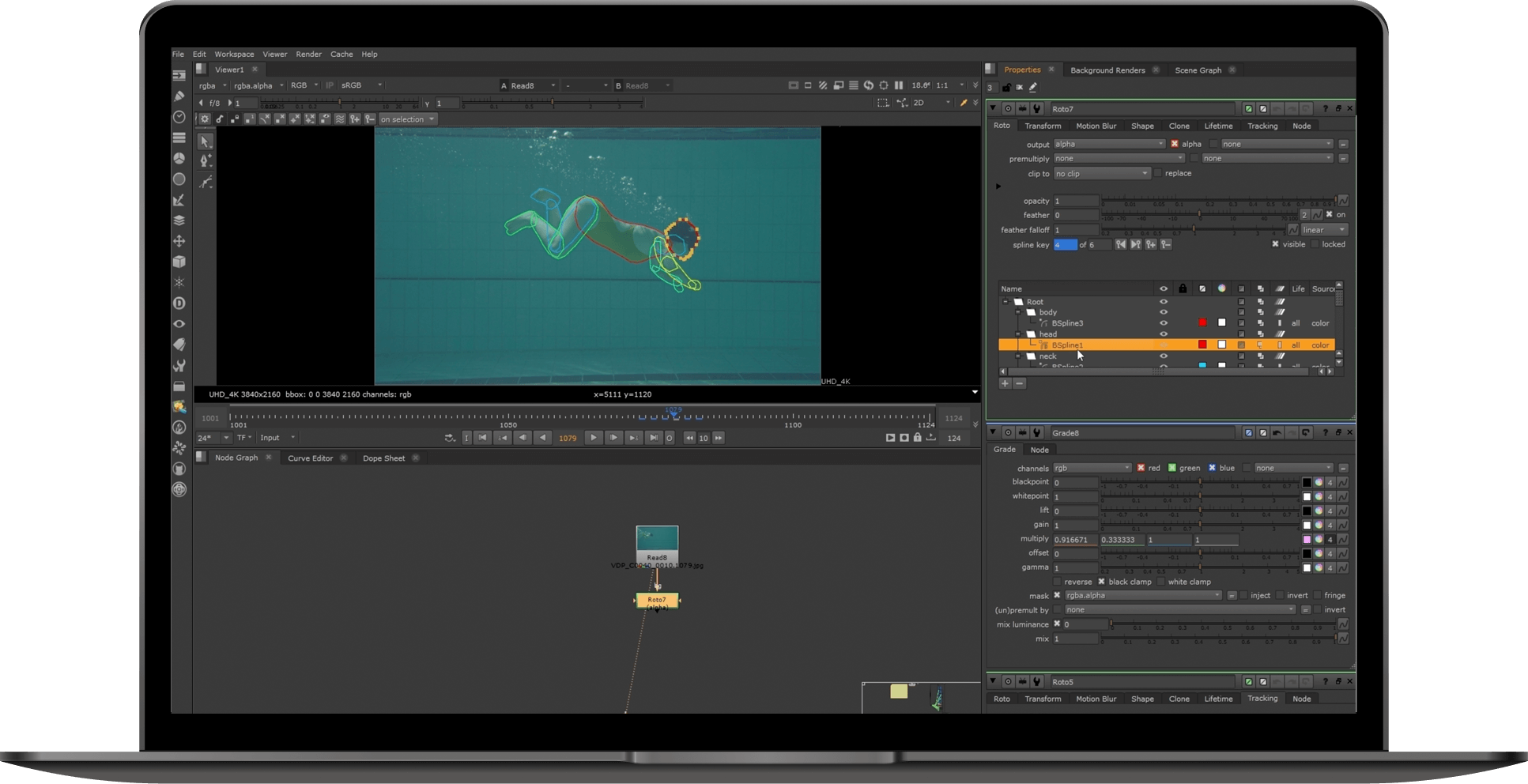1528x784 pixels.
Task: Toggle visibility eye for body layer
Action: [x=1163, y=312]
